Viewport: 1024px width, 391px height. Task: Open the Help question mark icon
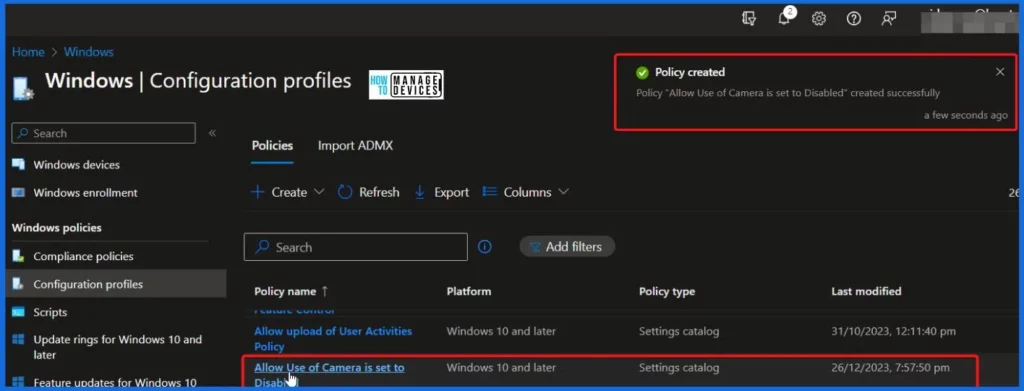coord(854,18)
